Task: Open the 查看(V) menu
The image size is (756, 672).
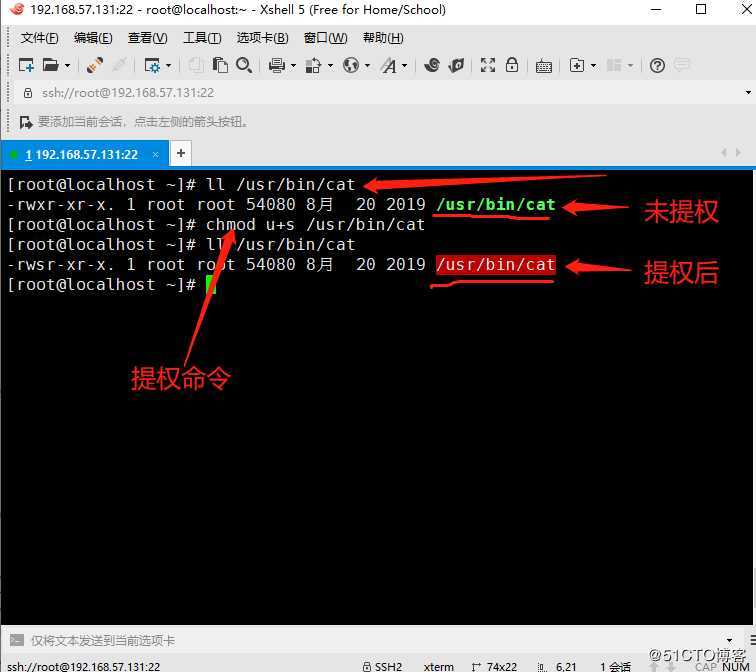Action: [x=148, y=38]
